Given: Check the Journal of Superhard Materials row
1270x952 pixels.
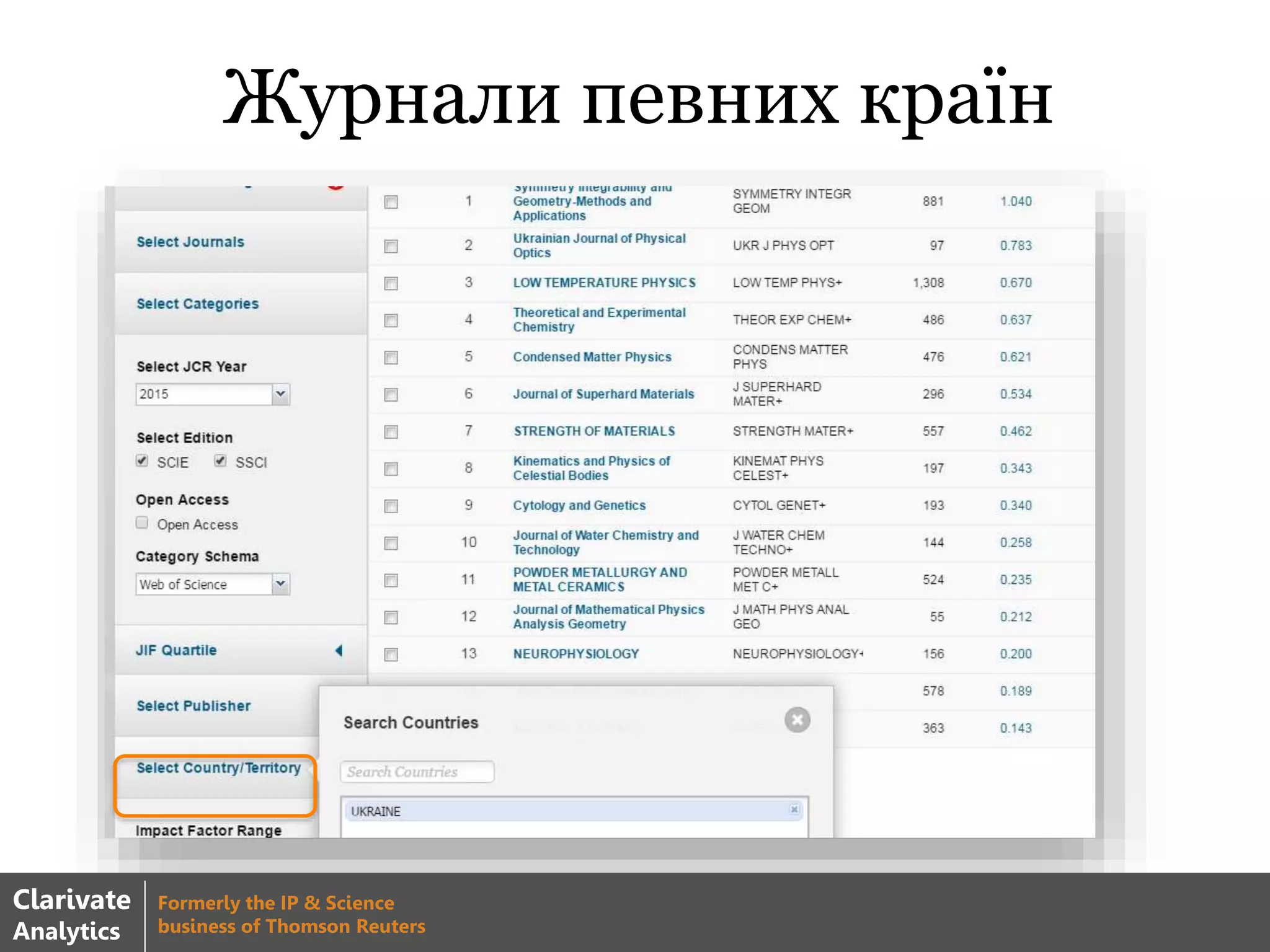Looking at the screenshot, I should 391,395.
